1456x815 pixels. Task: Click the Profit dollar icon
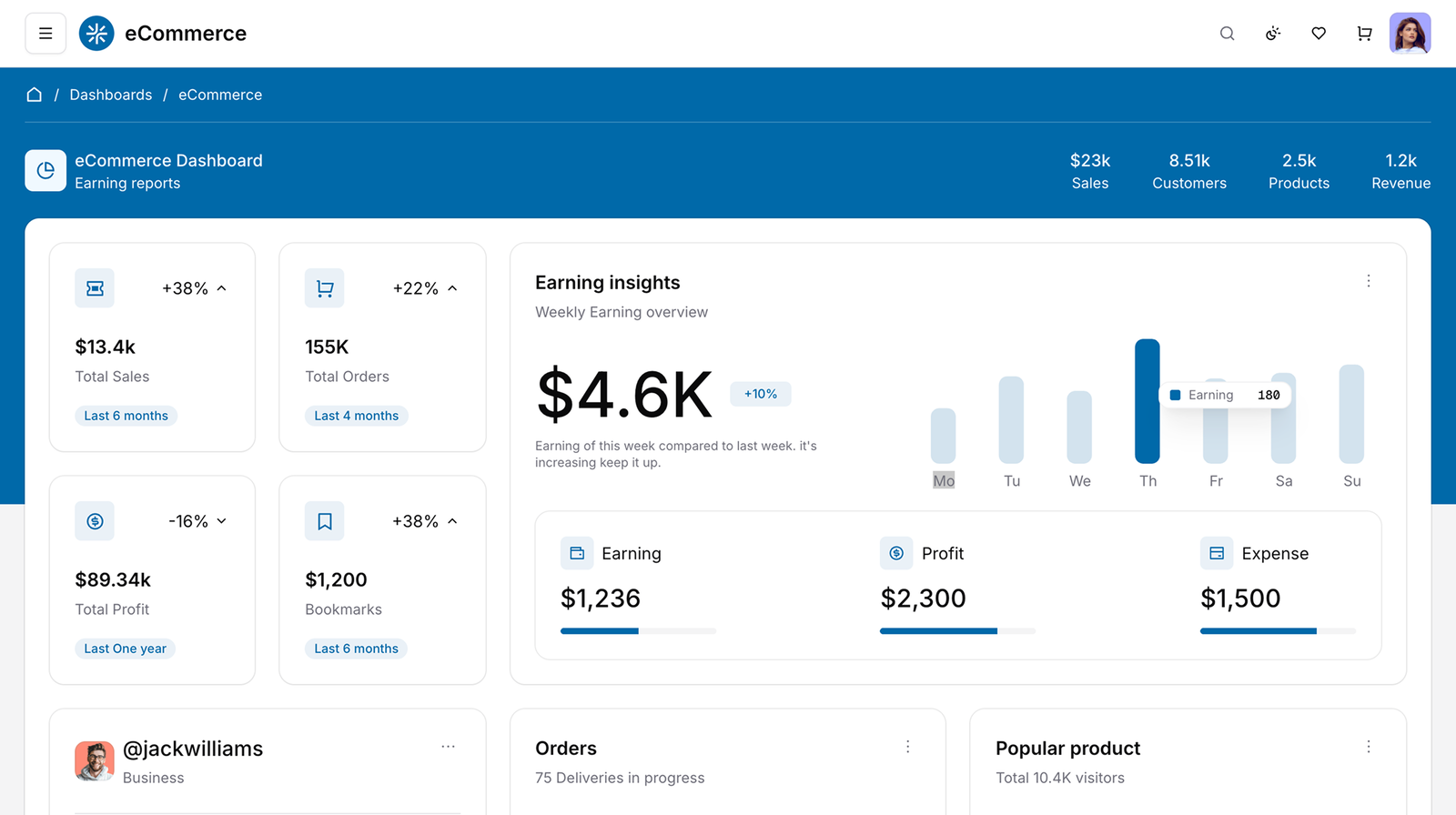pyautogui.click(x=896, y=553)
